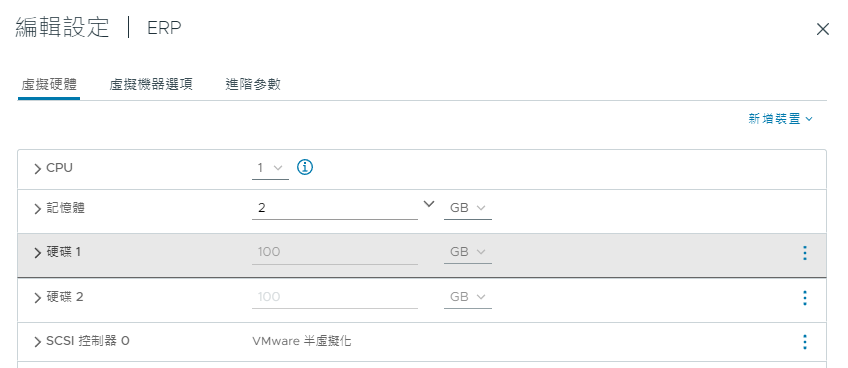This screenshot has height=368, width=848.
Task: Open the 硬碟 2 GB unit dropdown
Action: pyautogui.click(x=468, y=297)
